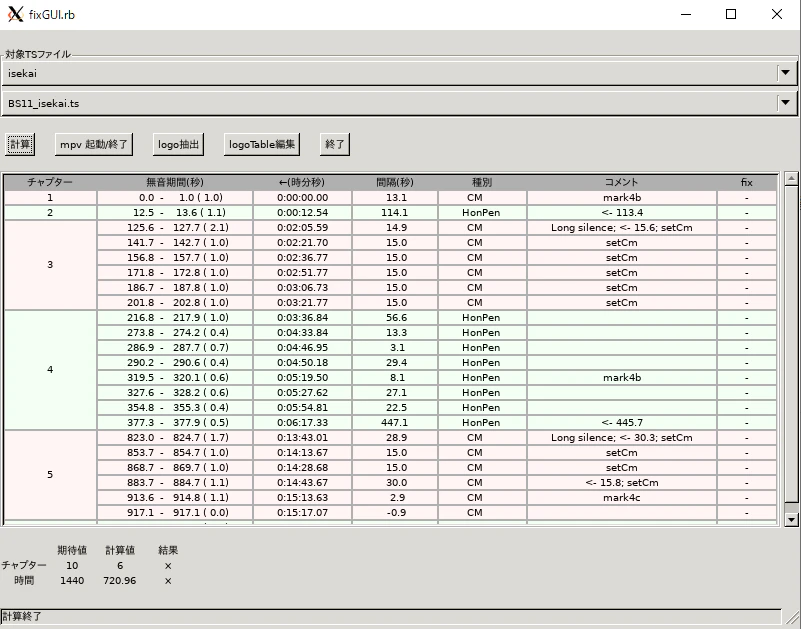Click the '<- 15.8; setCm' comment cell
This screenshot has width=801, height=629.
(x=622, y=482)
